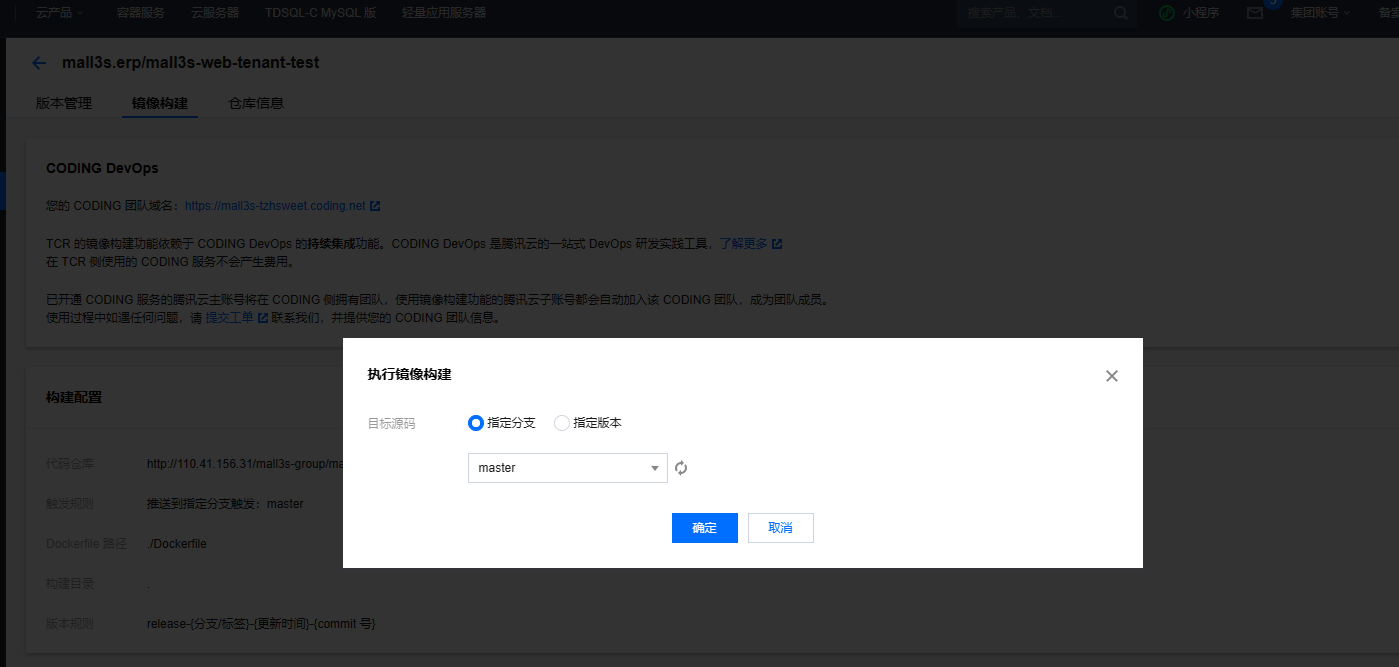Click the code repository URL value

(245, 464)
